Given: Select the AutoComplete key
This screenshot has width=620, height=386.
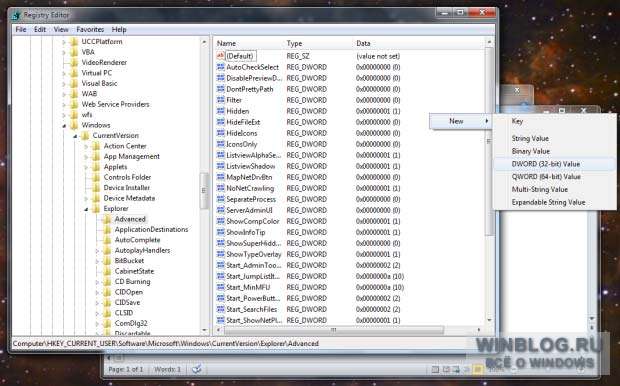Looking at the screenshot, I should click(x=137, y=240).
